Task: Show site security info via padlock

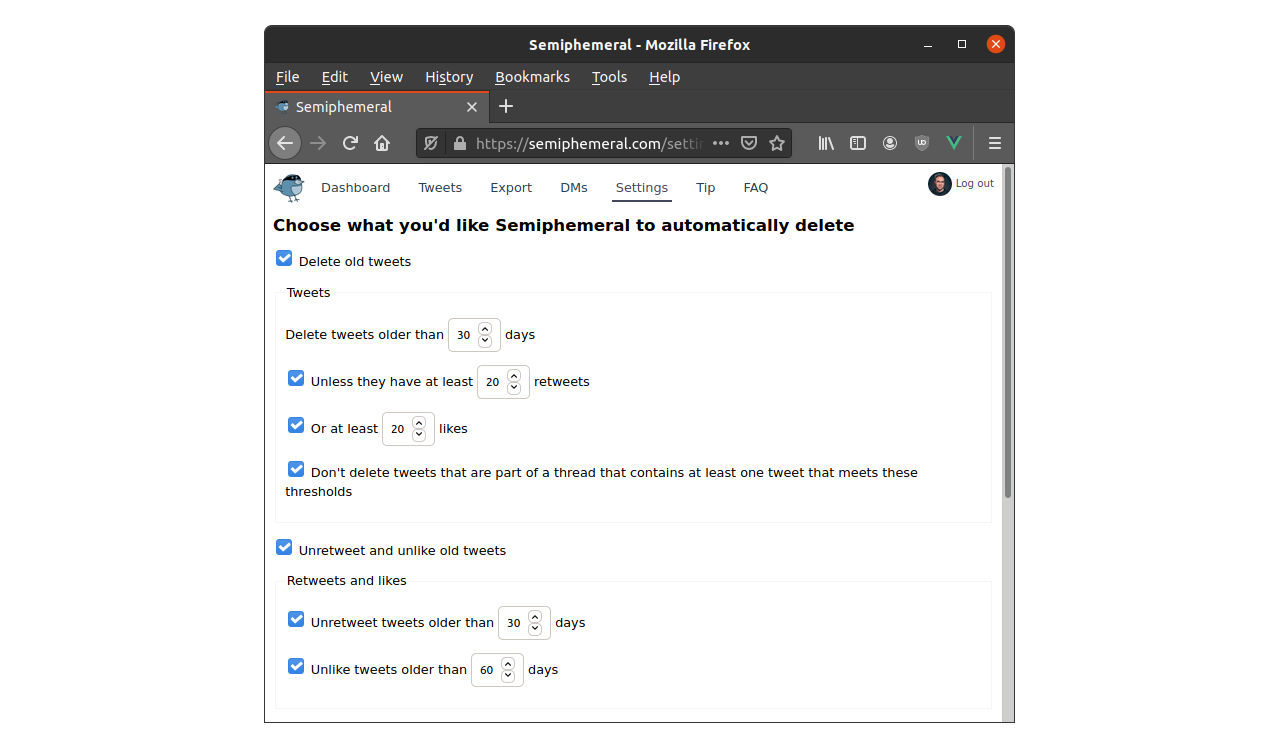Action: tap(460, 143)
